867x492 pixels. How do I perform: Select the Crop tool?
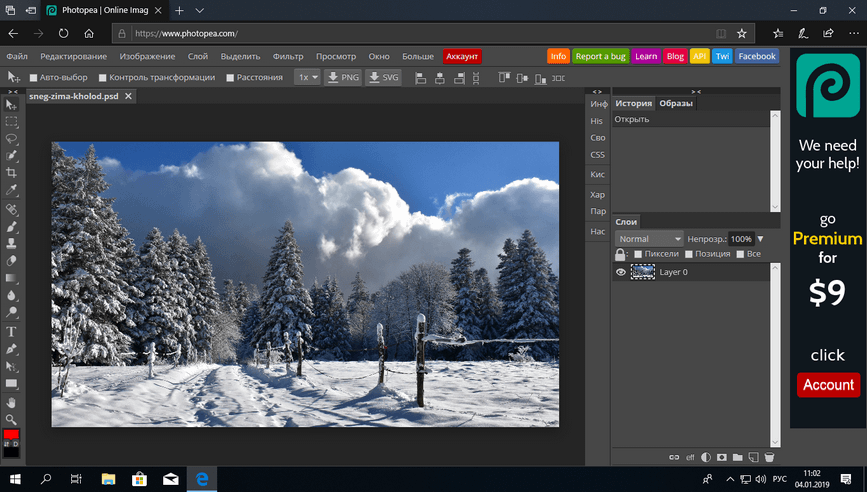click(x=11, y=173)
